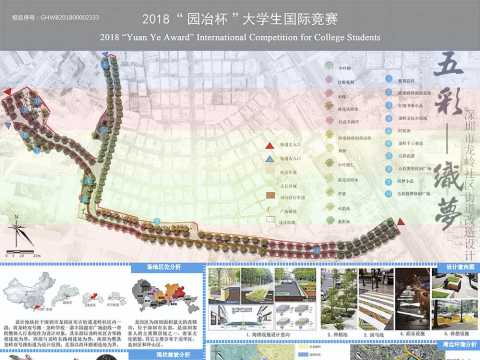This screenshot has width=480, height=360.
Task: Click the caption '1. 海绵设施设计意向'
Action: click(x=268, y=334)
